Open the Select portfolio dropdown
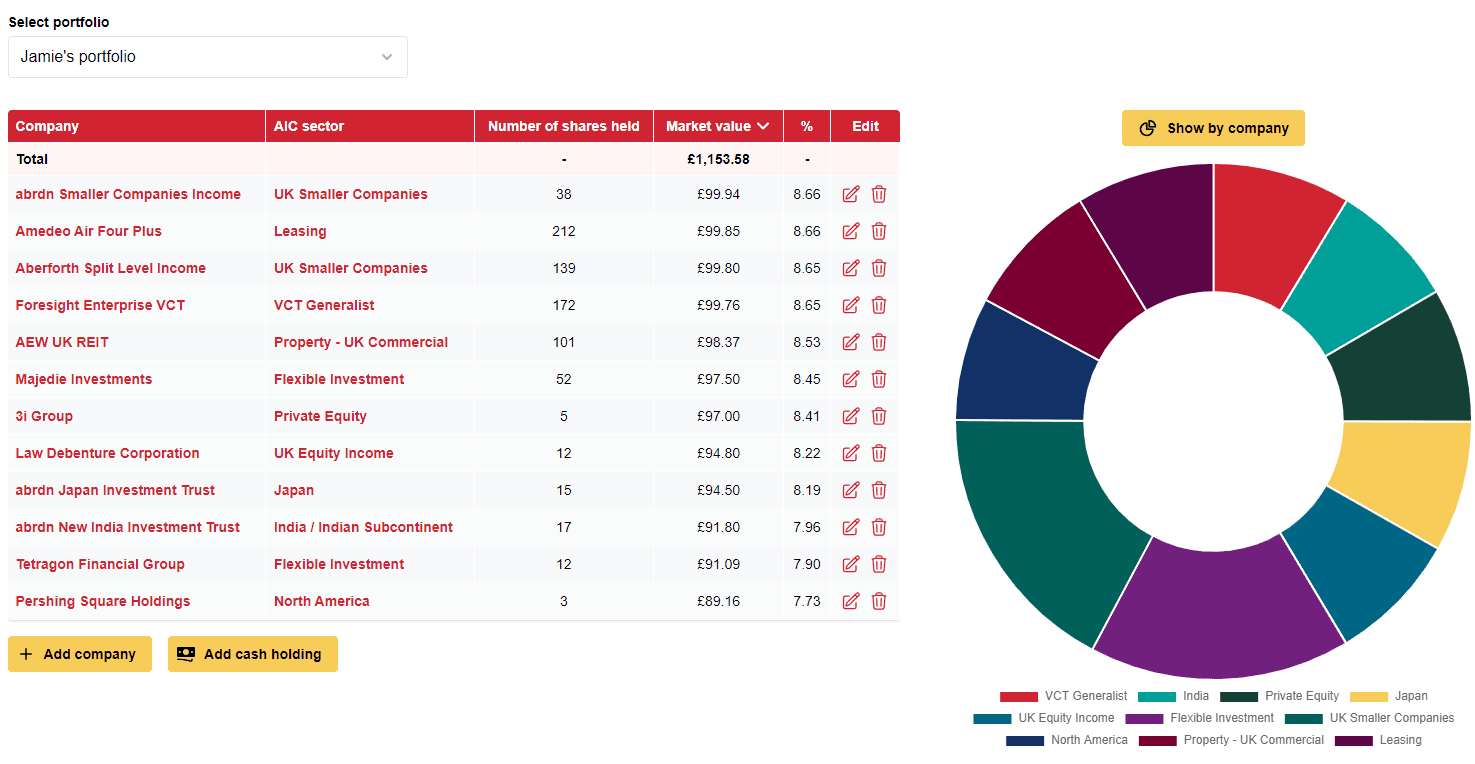This screenshot has width=1475, height=764. [208, 57]
